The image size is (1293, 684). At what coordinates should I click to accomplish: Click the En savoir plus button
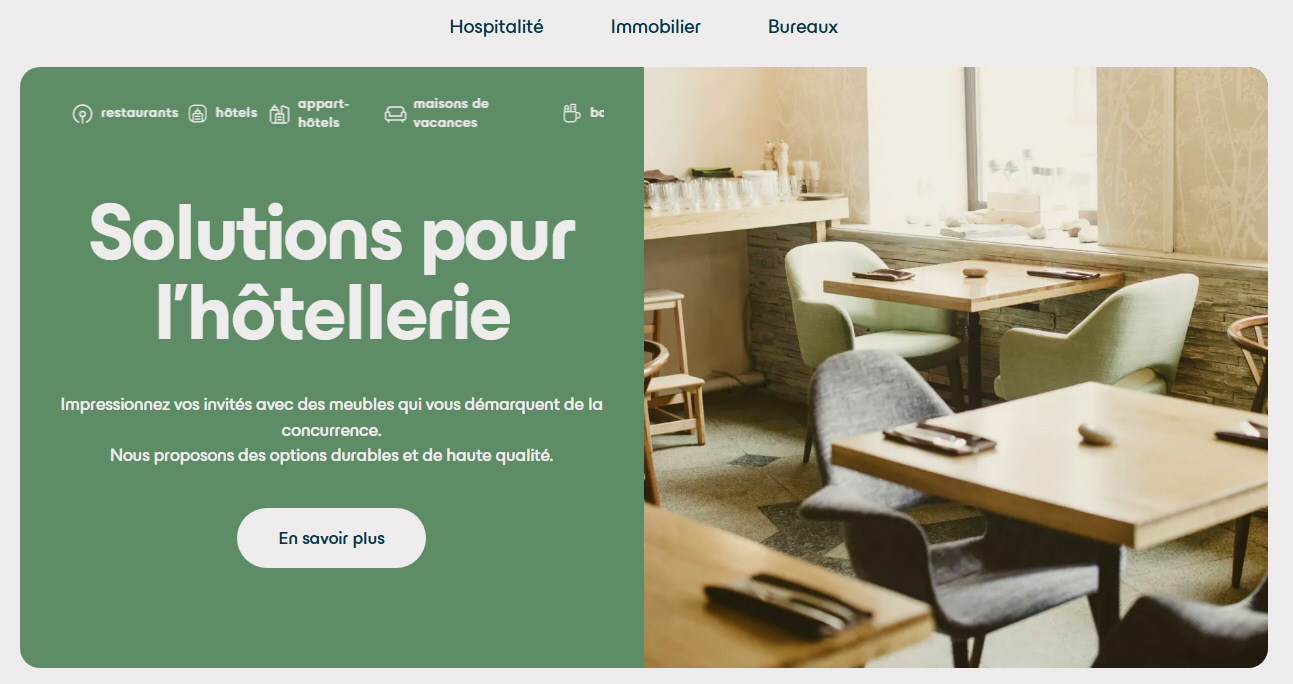(331, 538)
